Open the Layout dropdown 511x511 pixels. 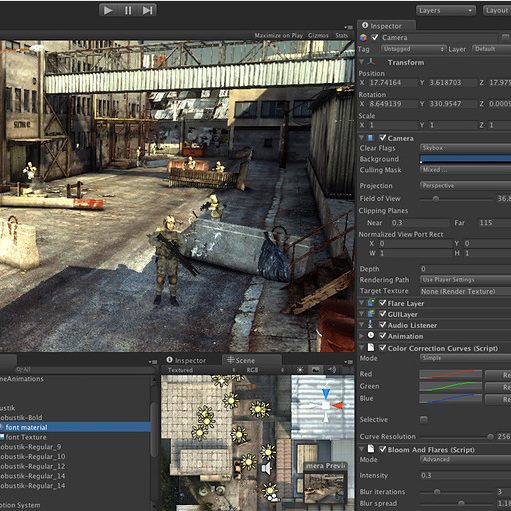(497, 11)
